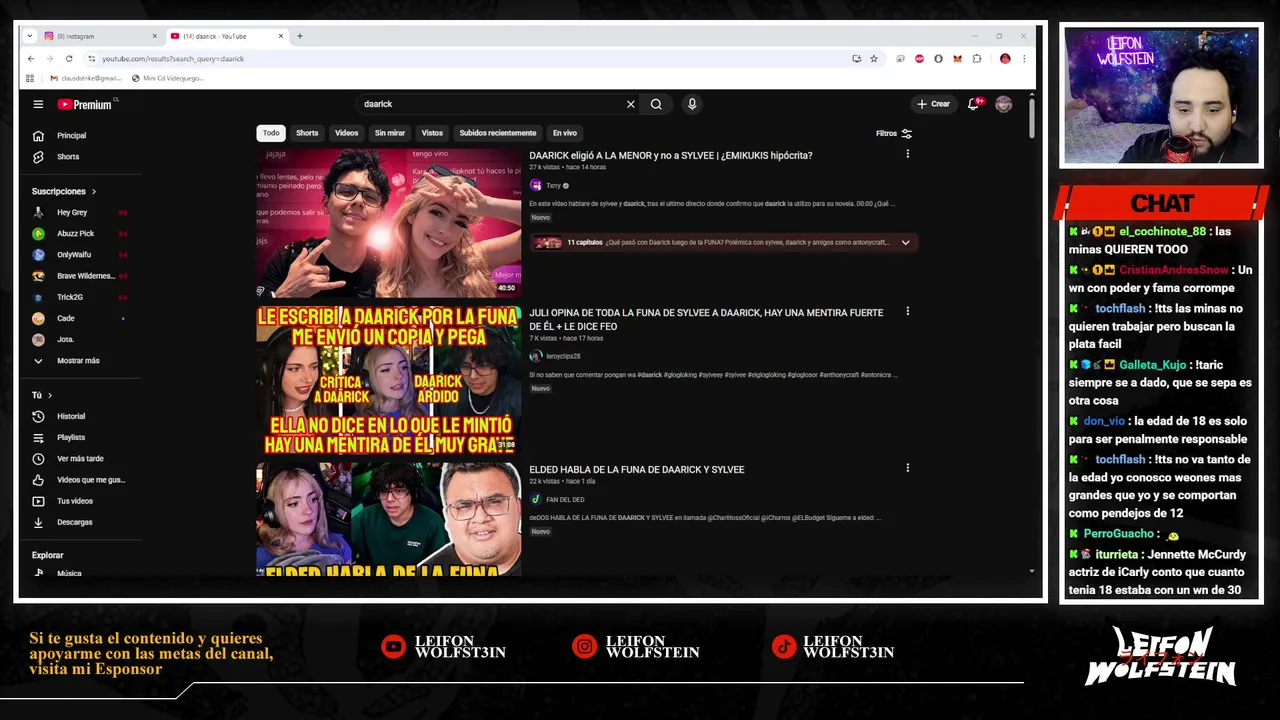Select the En vivo filter chip
Image resolution: width=1280 pixels, height=720 pixels.
(x=565, y=133)
